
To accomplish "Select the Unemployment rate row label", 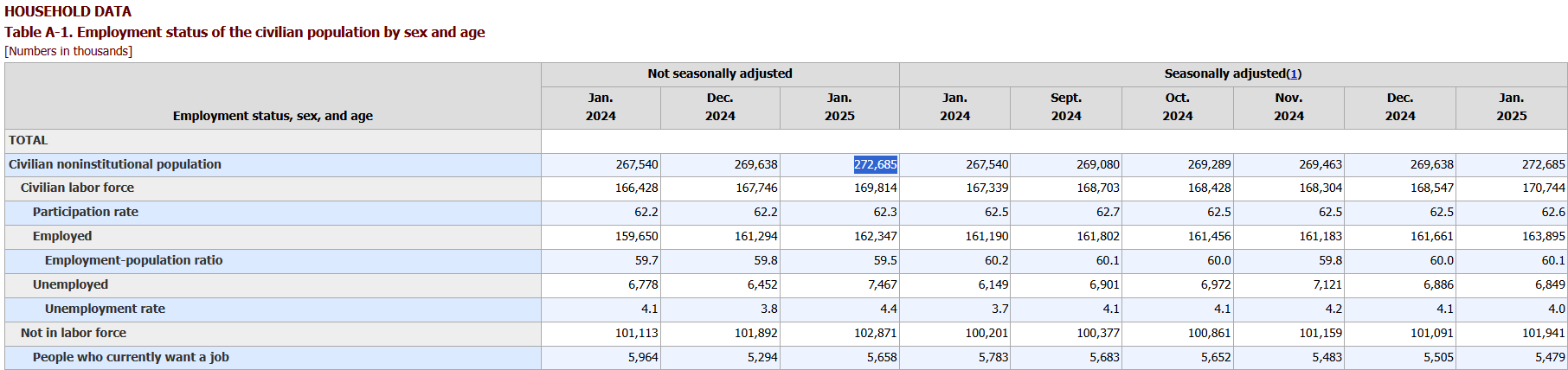I will coord(105,309).
